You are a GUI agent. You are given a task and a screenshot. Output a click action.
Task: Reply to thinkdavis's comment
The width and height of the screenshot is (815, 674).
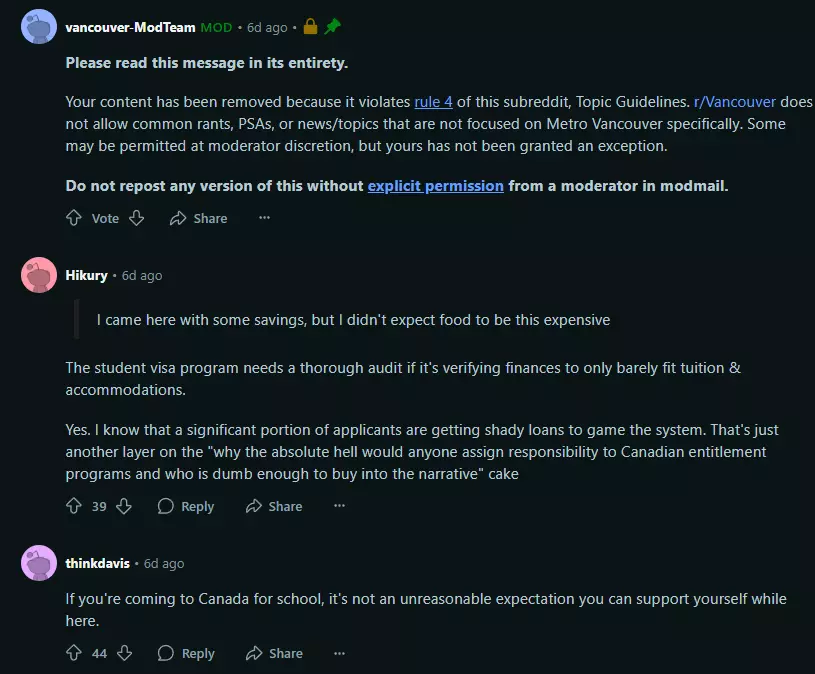(x=186, y=653)
